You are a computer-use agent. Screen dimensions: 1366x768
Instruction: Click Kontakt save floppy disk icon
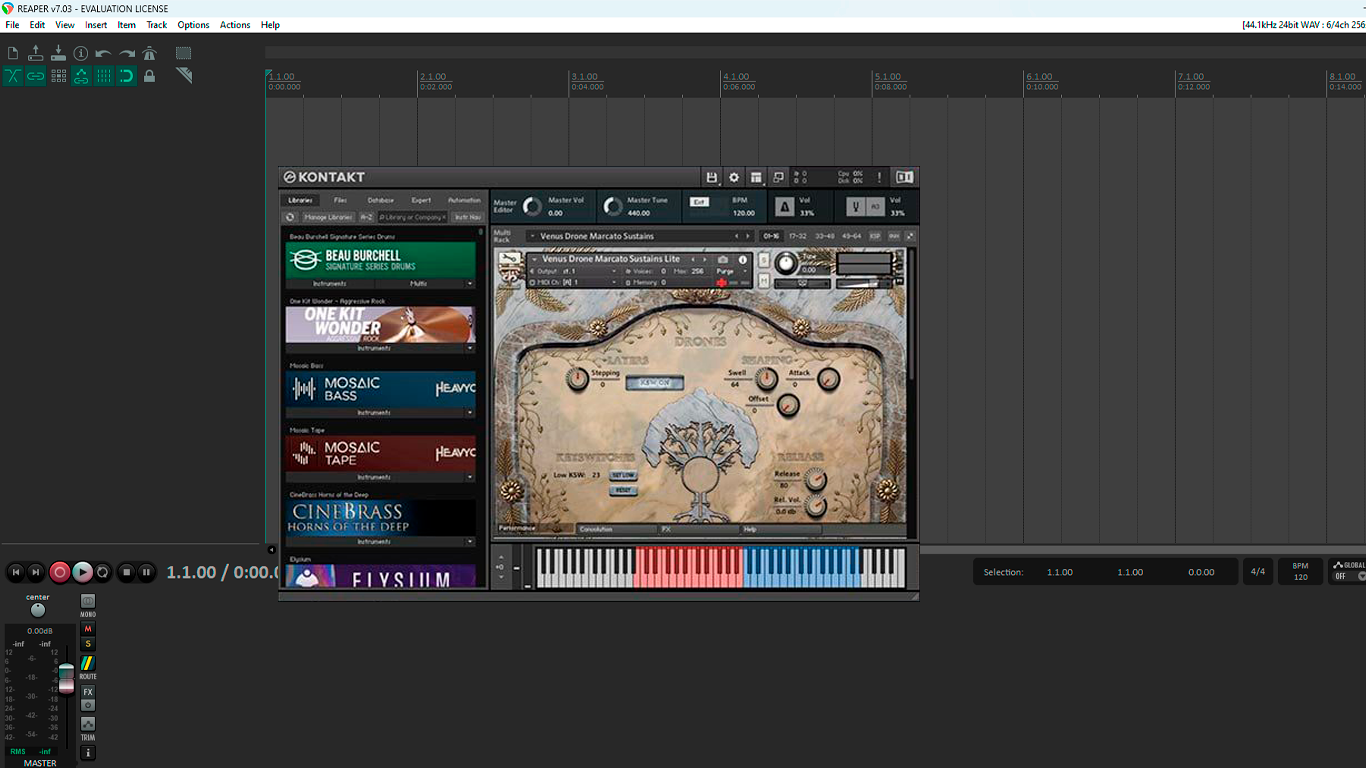[712, 177]
